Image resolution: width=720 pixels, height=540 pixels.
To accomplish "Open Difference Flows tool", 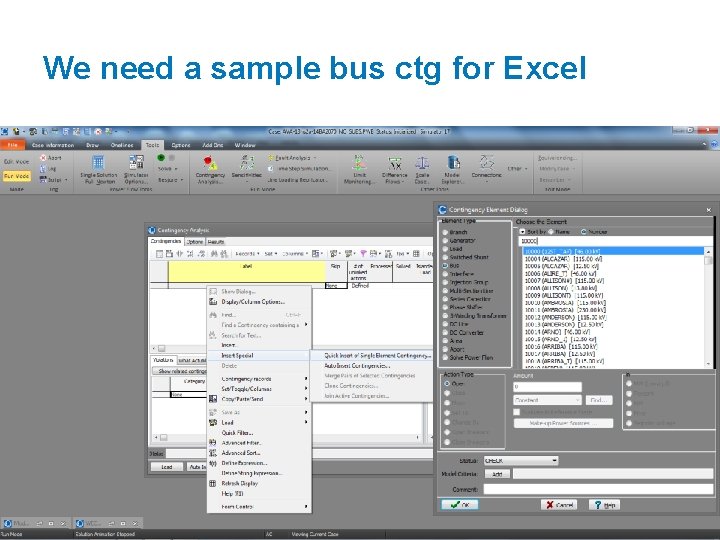I will coord(394,170).
